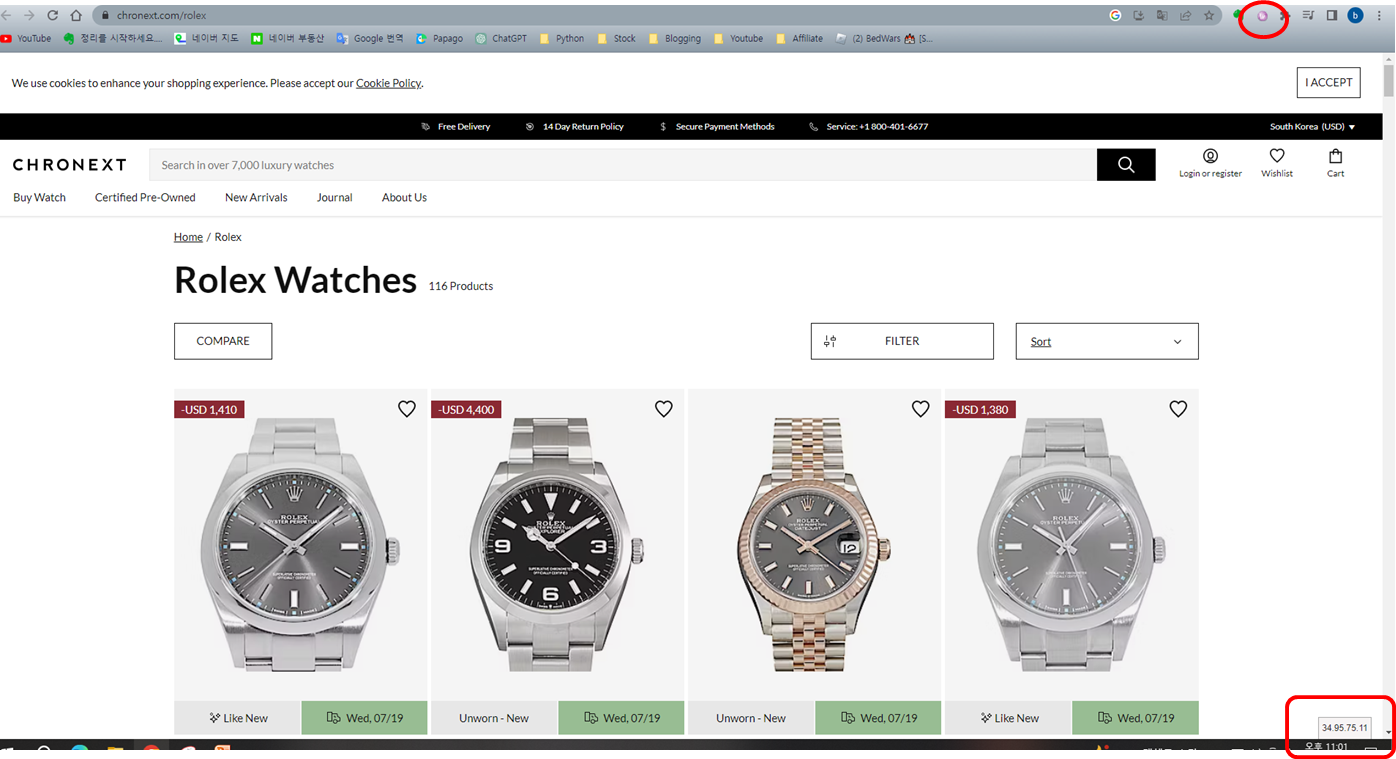Click the magnifier search button
This screenshot has width=1396, height=759.
coord(1126,165)
